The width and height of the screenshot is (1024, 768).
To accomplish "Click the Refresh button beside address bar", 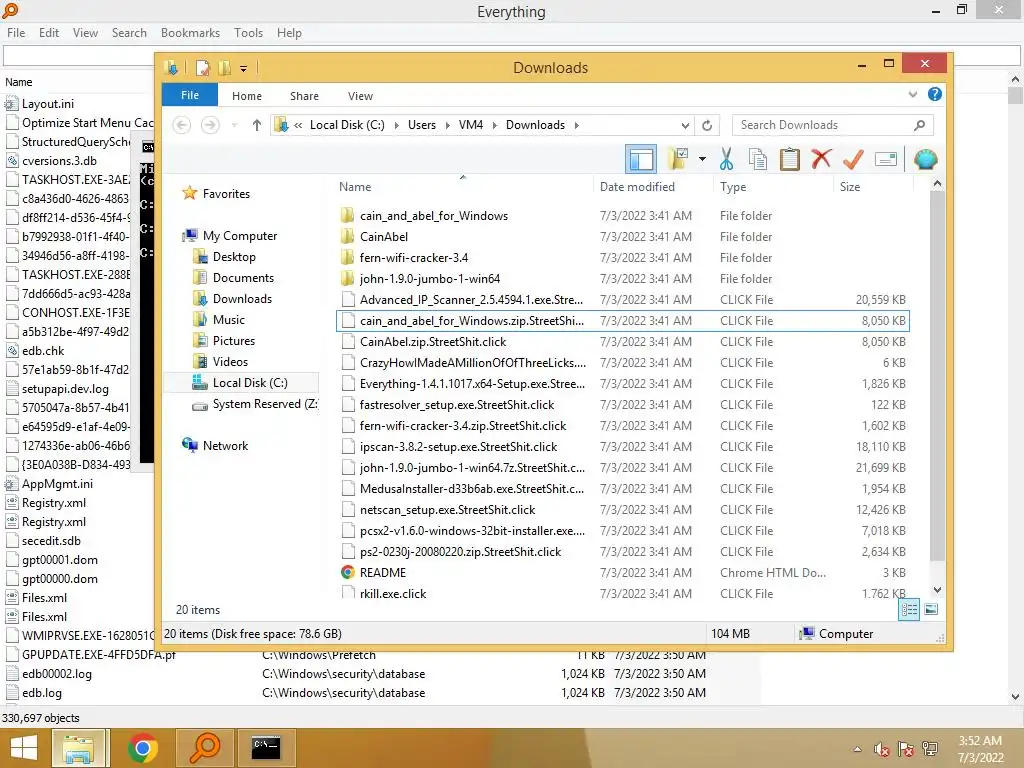I will point(707,125).
